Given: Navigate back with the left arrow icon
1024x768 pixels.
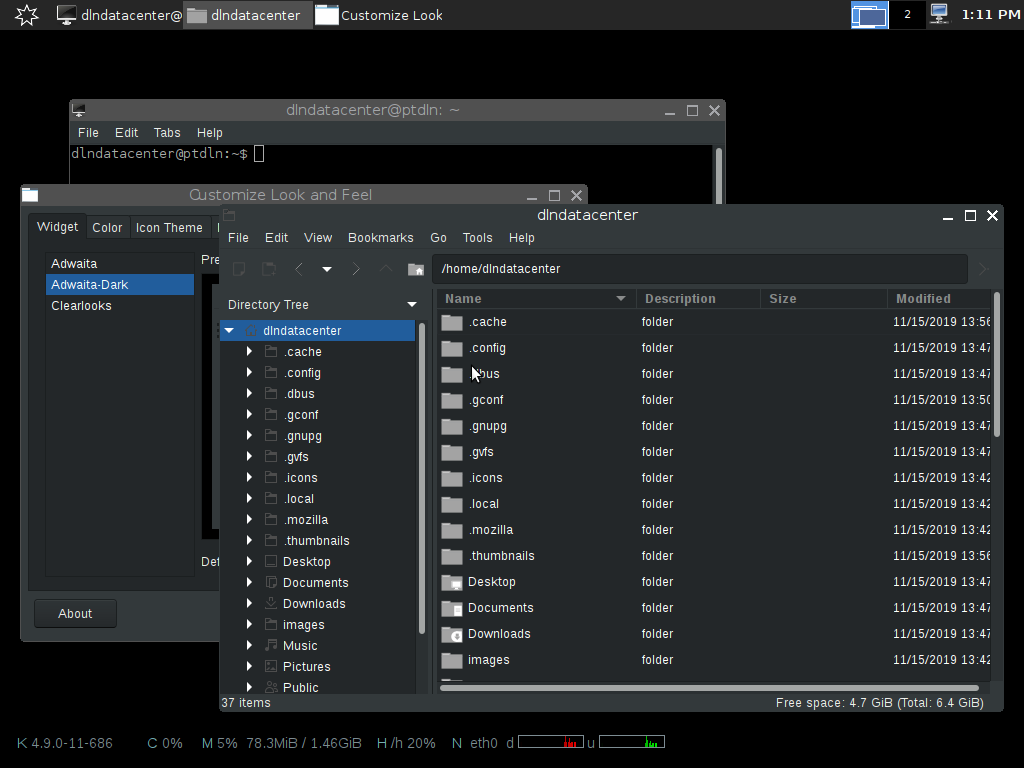Looking at the screenshot, I should tap(297, 268).
